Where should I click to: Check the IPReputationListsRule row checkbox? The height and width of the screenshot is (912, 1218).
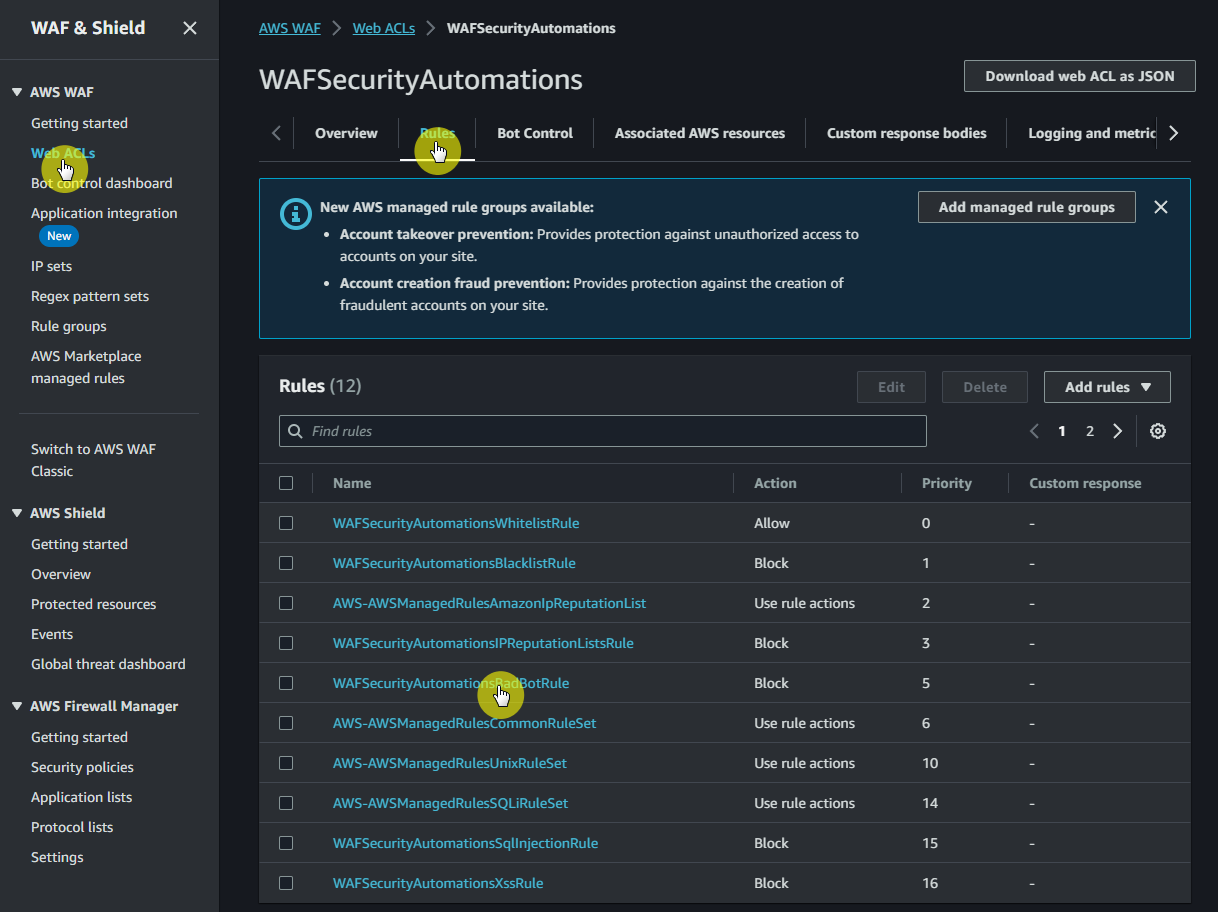[x=286, y=643]
